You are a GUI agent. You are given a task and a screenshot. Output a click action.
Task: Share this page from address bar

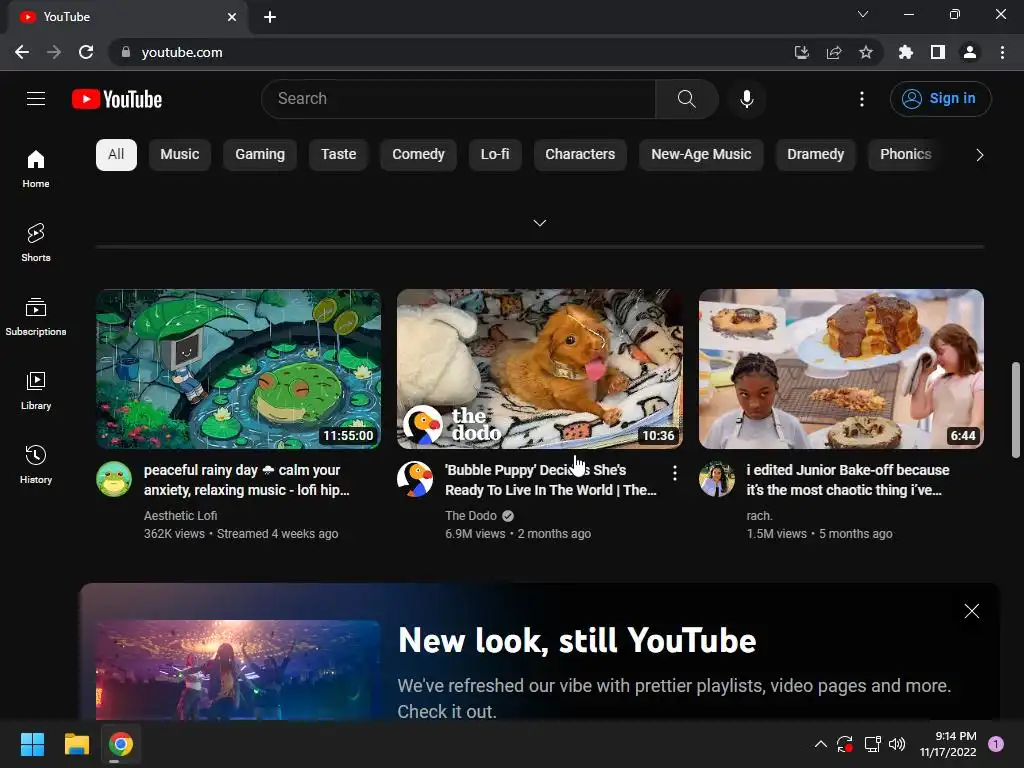(834, 52)
